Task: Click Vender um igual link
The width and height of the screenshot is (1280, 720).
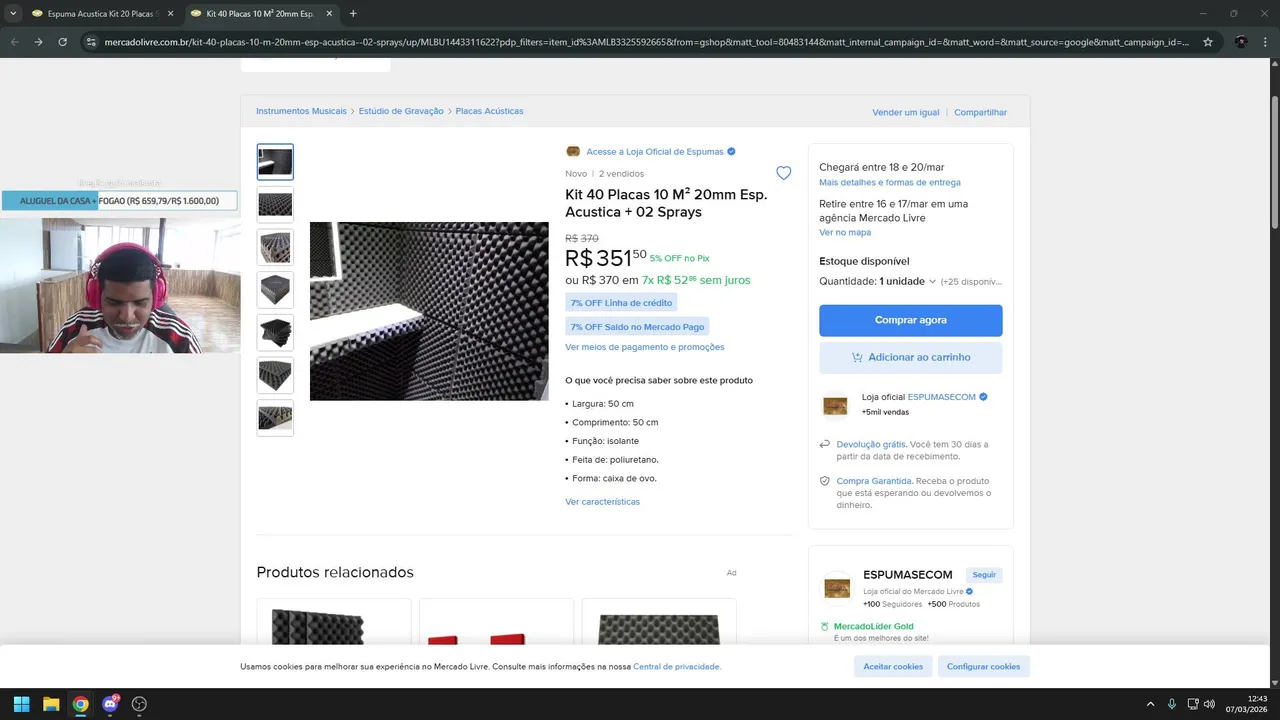Action: tap(905, 112)
